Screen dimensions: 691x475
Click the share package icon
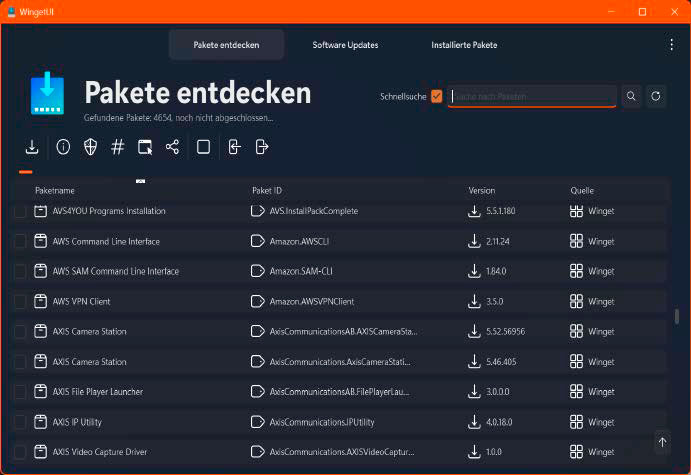172,147
